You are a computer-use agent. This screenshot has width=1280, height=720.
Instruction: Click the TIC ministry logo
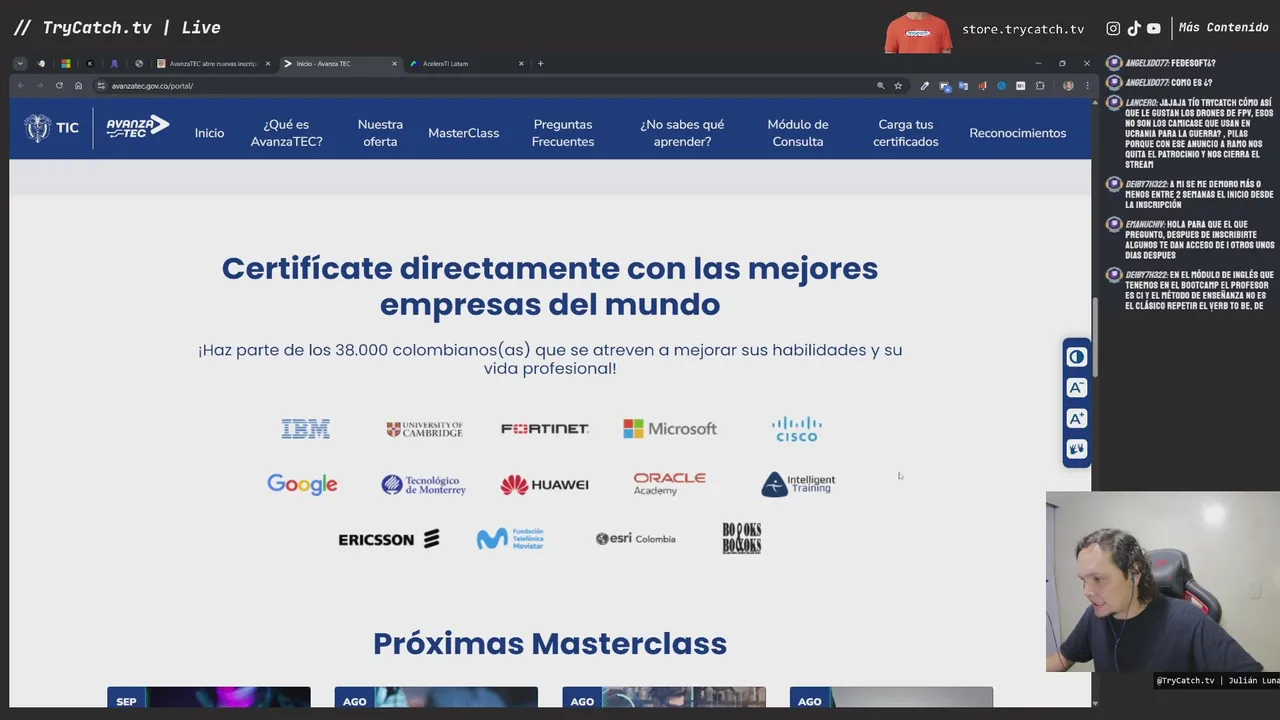pos(52,127)
